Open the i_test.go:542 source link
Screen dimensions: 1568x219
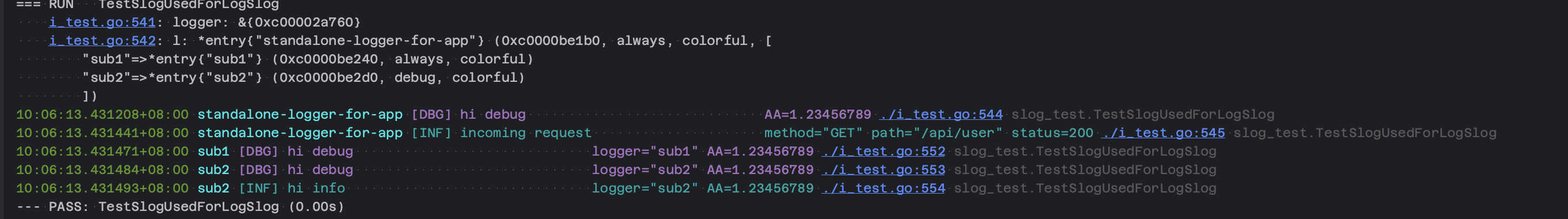point(102,41)
